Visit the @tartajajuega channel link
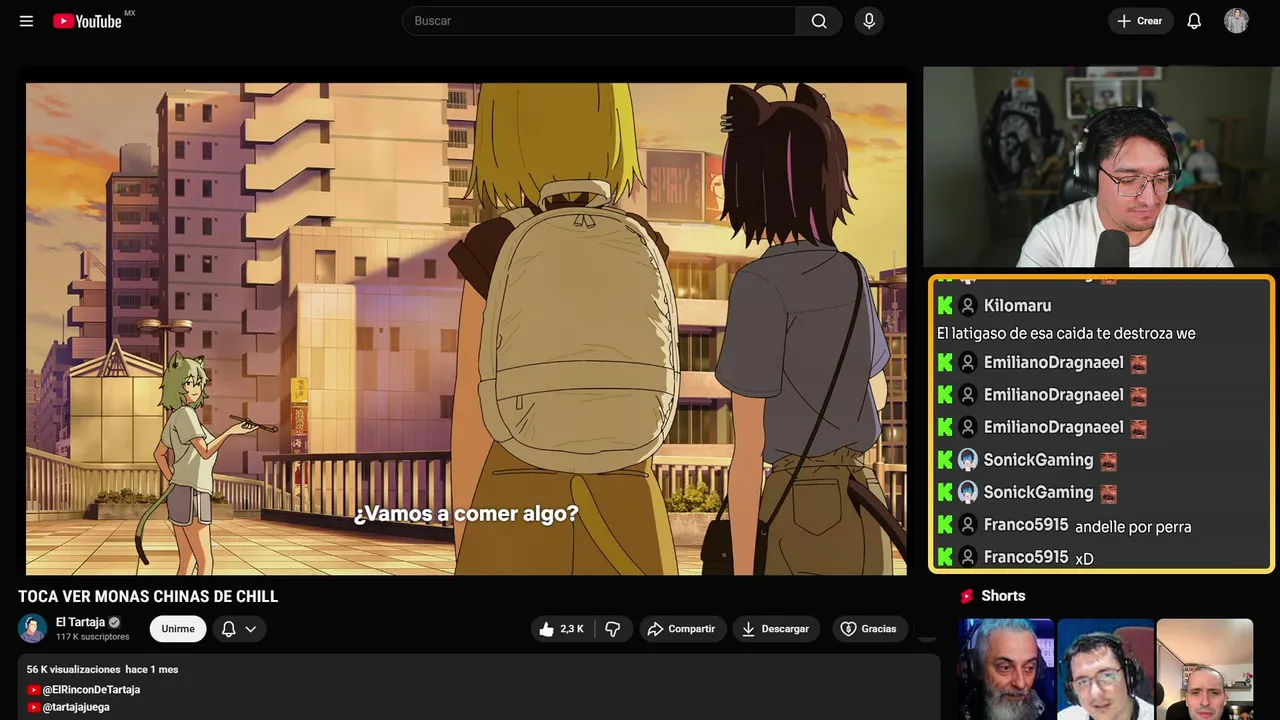This screenshot has width=1280, height=720. (76, 707)
